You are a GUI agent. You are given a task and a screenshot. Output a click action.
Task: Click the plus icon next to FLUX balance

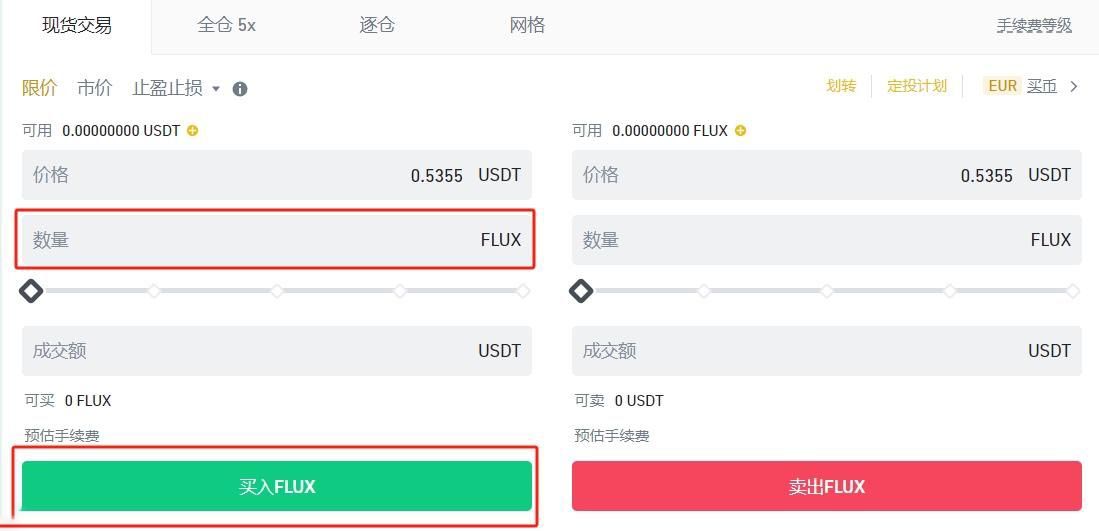[741, 131]
